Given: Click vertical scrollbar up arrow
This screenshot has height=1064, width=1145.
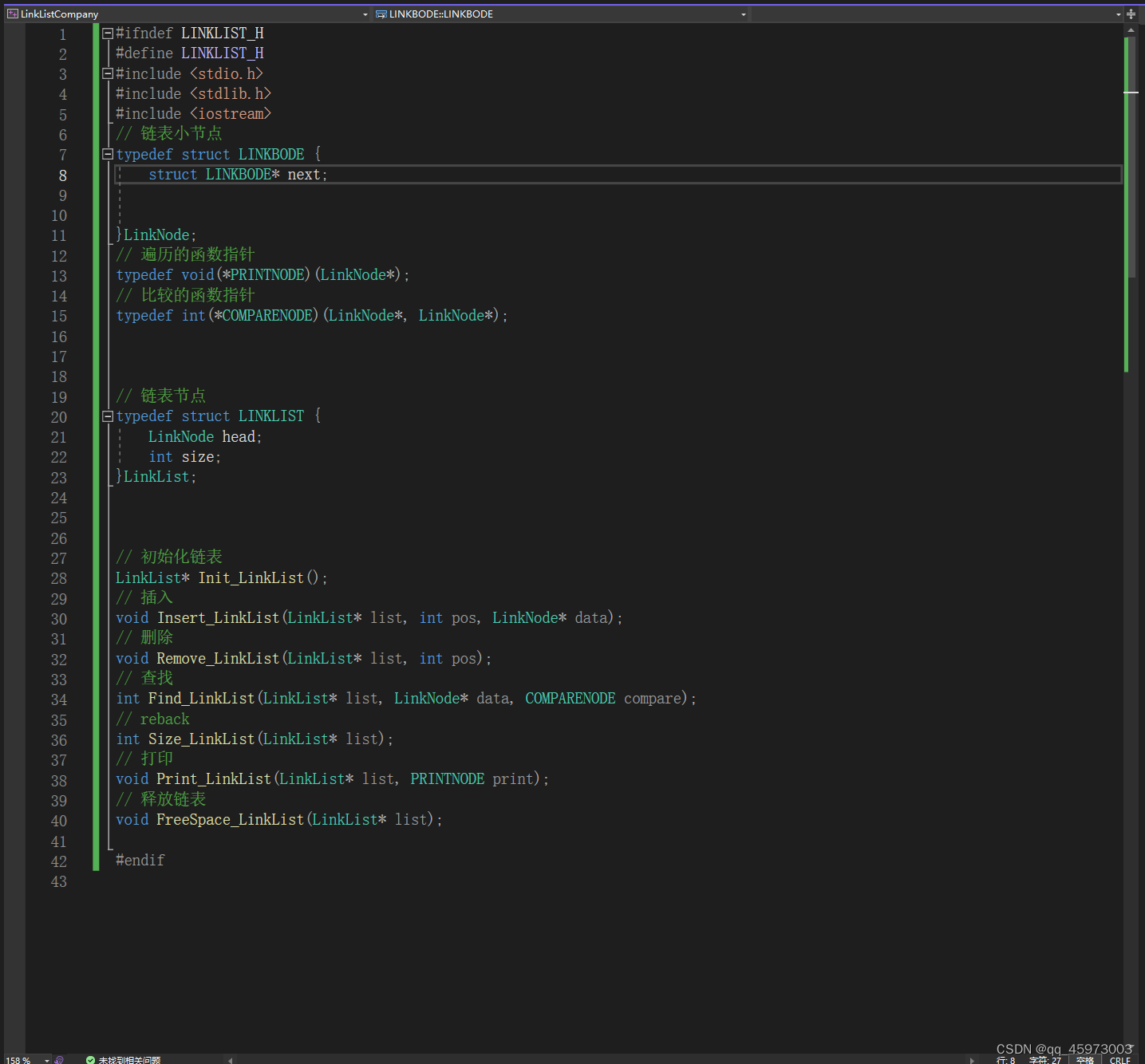Looking at the screenshot, I should point(1131,30).
